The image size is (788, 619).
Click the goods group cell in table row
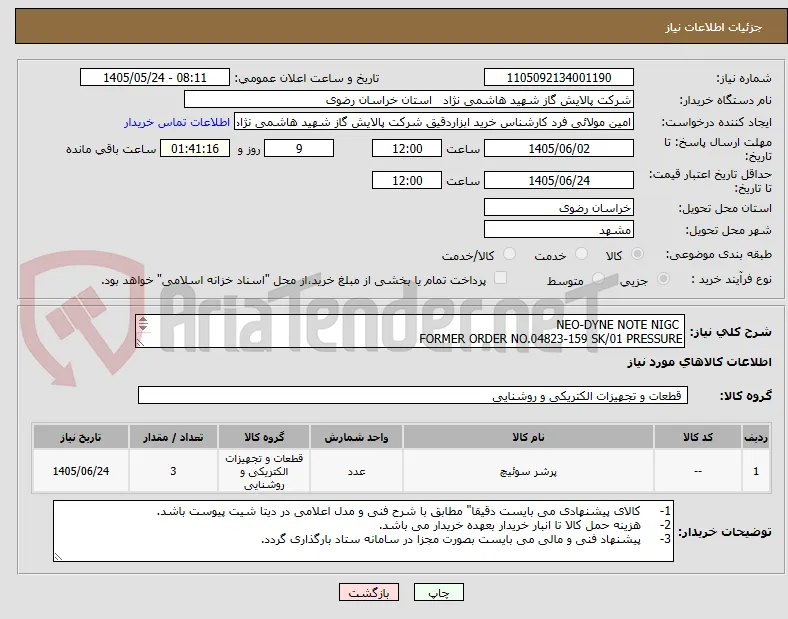[264, 471]
